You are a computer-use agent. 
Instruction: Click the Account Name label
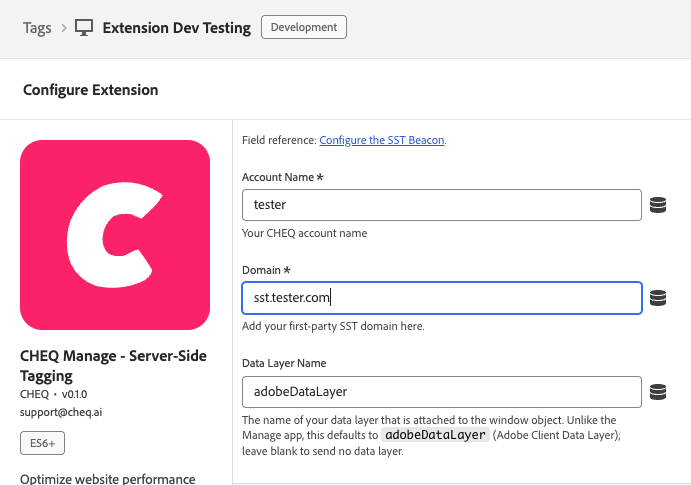(x=282, y=177)
